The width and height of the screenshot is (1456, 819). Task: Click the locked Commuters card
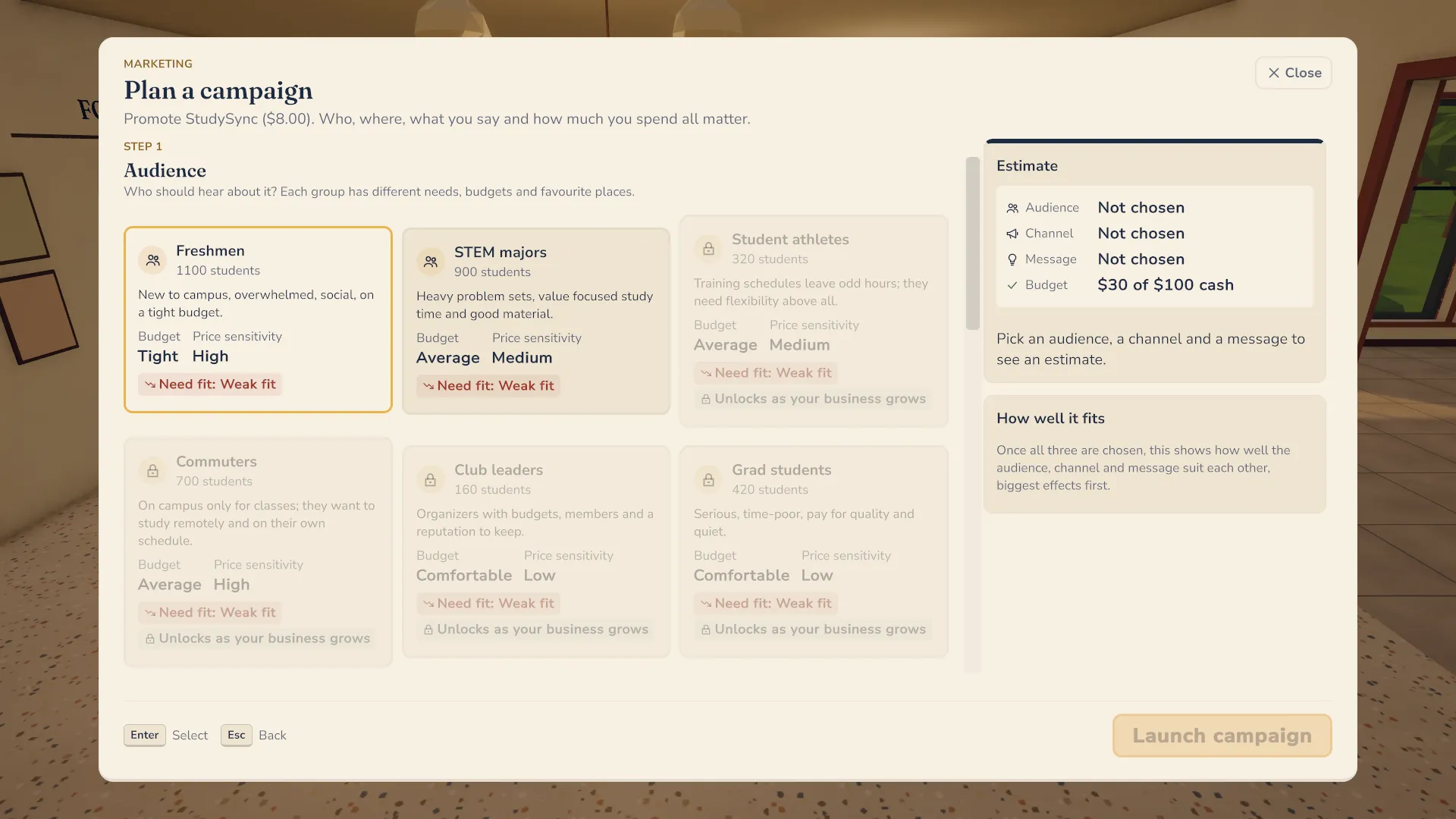[x=258, y=552]
